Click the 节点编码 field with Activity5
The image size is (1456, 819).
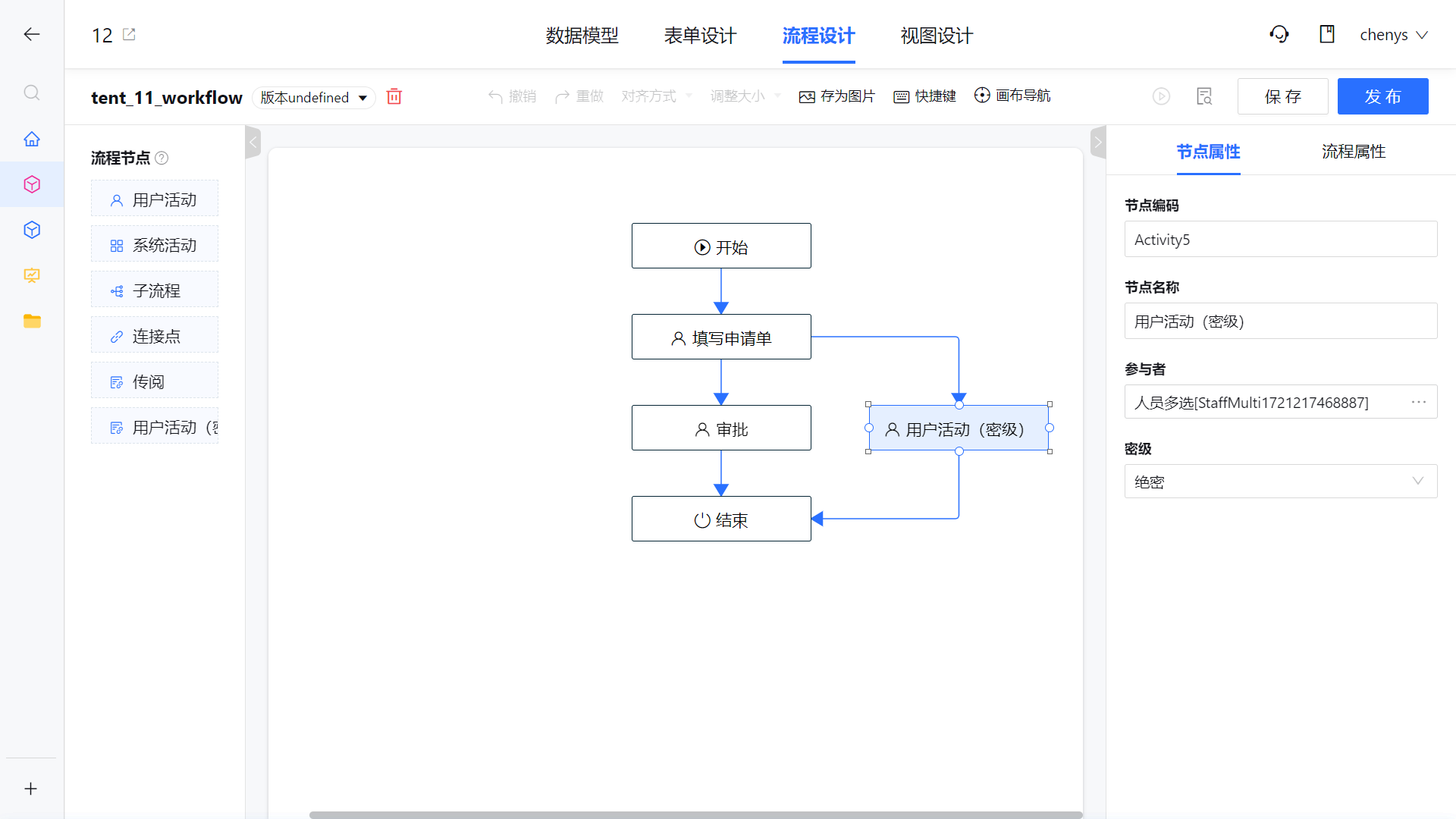[1281, 239]
